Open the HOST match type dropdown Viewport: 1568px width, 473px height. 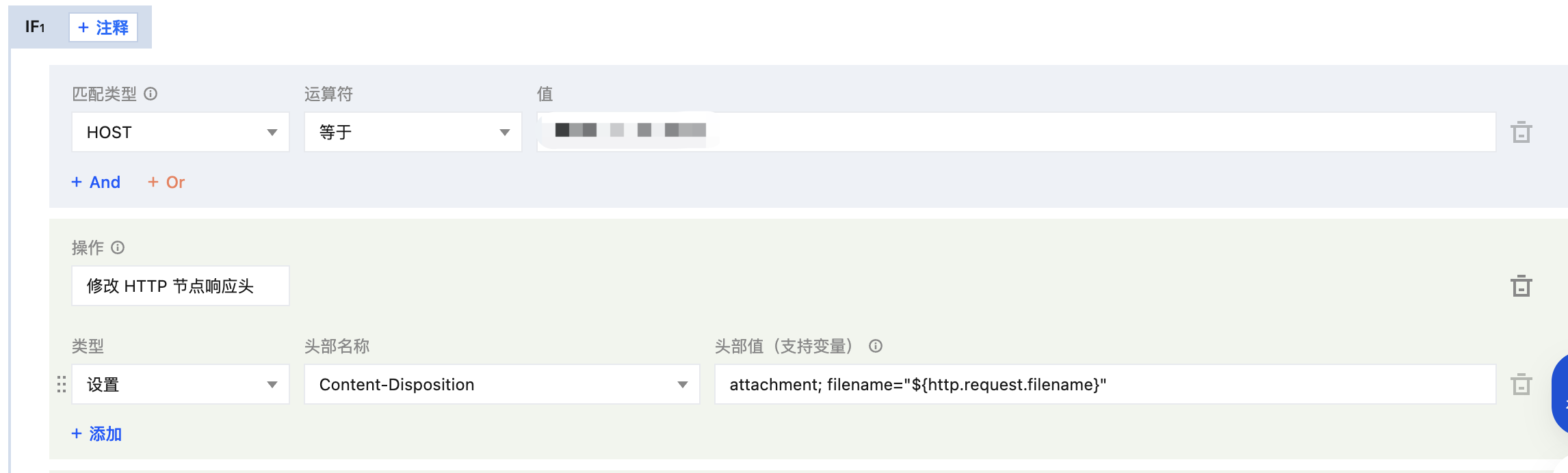181,132
